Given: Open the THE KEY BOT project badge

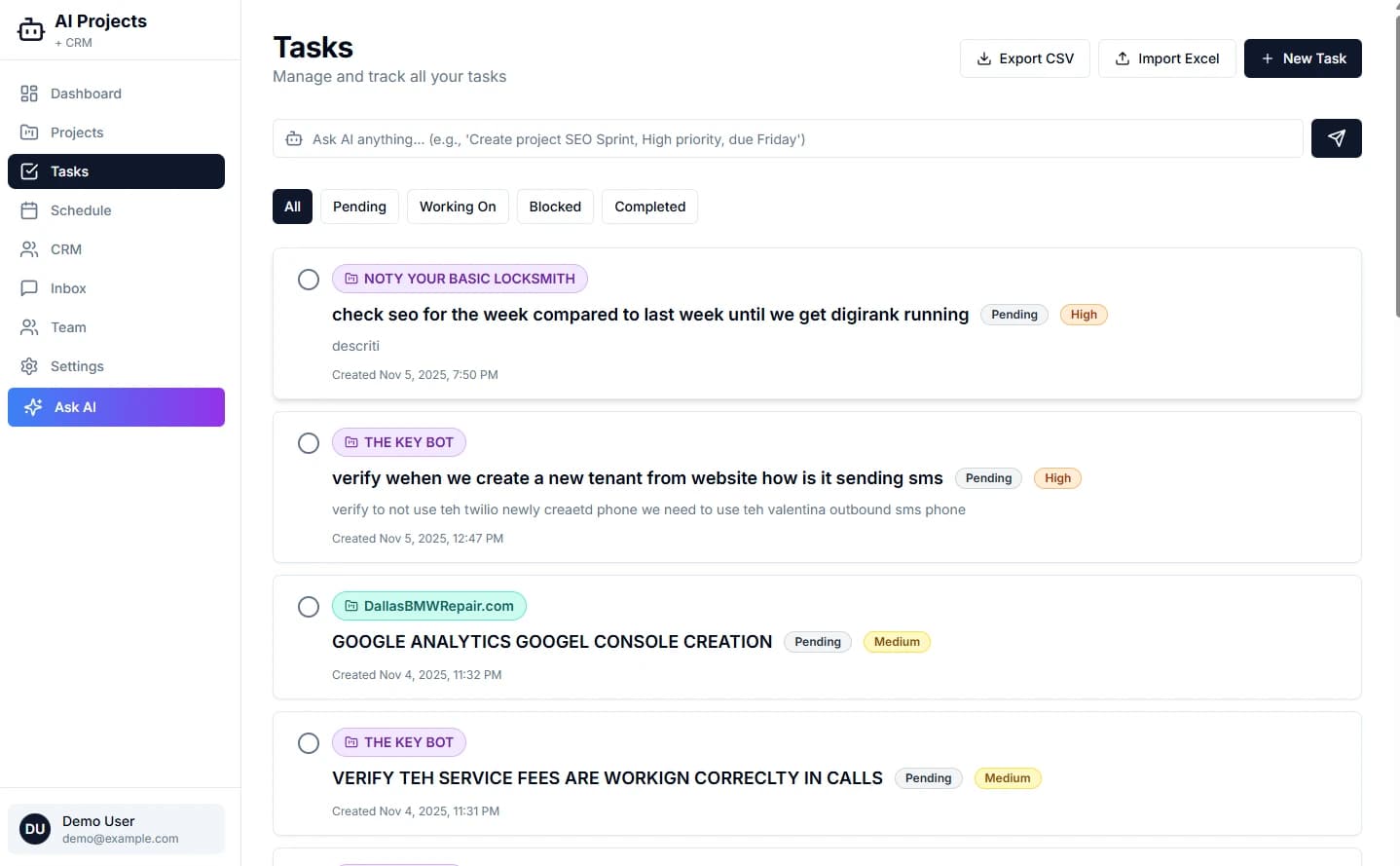Looking at the screenshot, I should tap(399, 442).
